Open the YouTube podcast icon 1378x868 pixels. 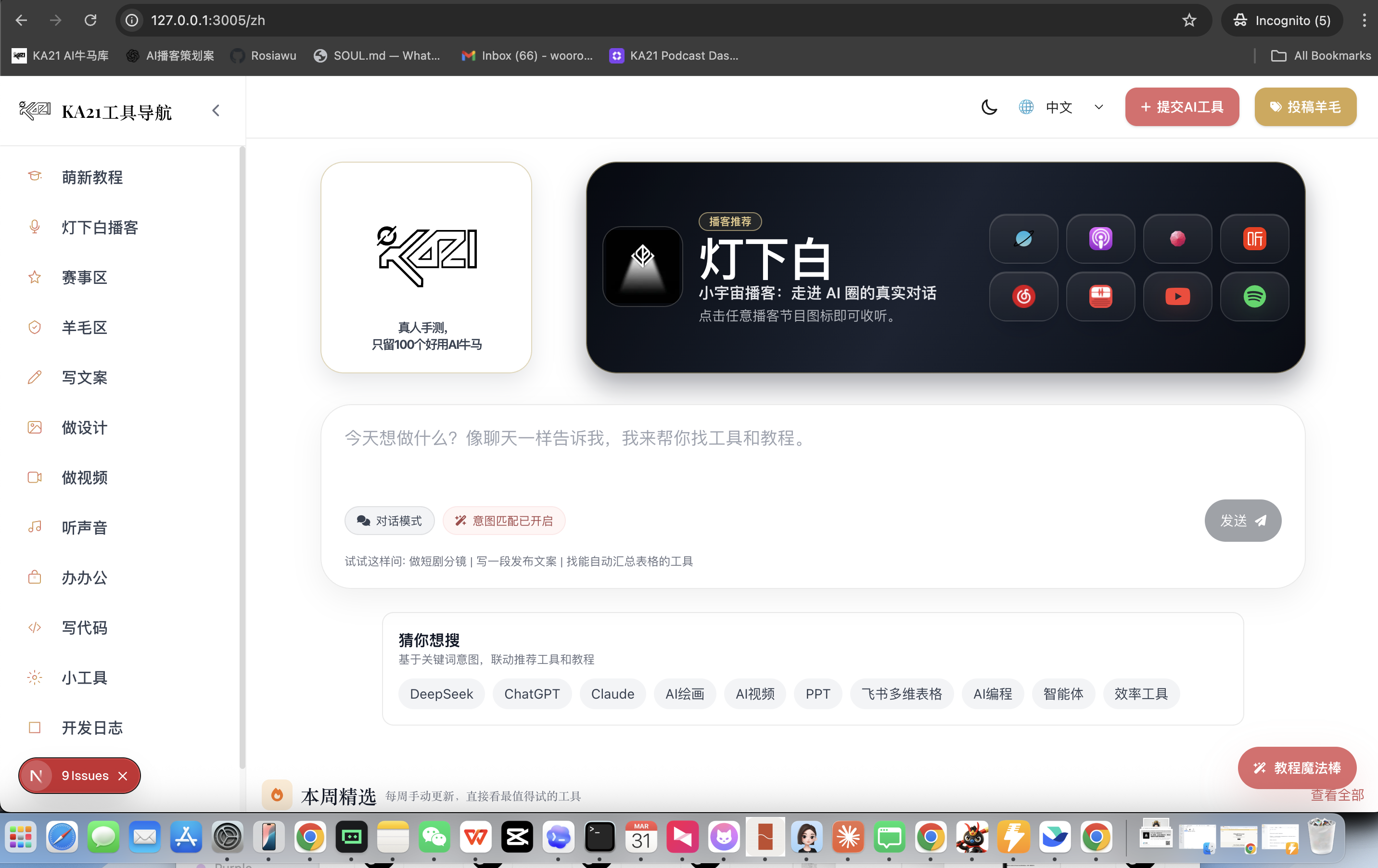1177,296
